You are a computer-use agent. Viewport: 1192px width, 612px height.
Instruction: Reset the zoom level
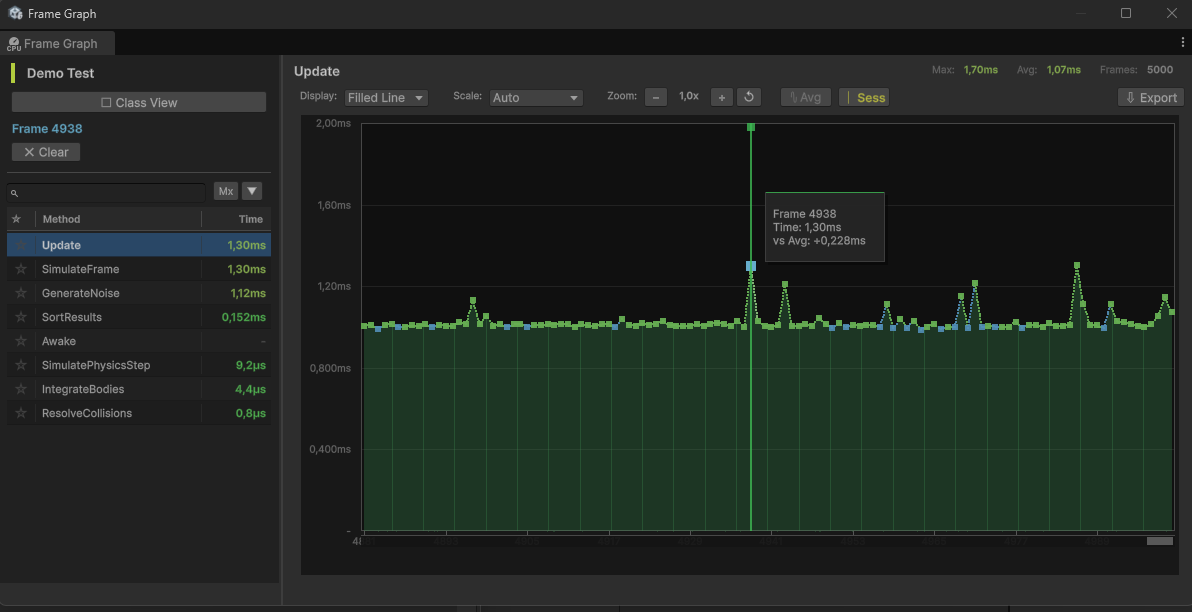[749, 97]
